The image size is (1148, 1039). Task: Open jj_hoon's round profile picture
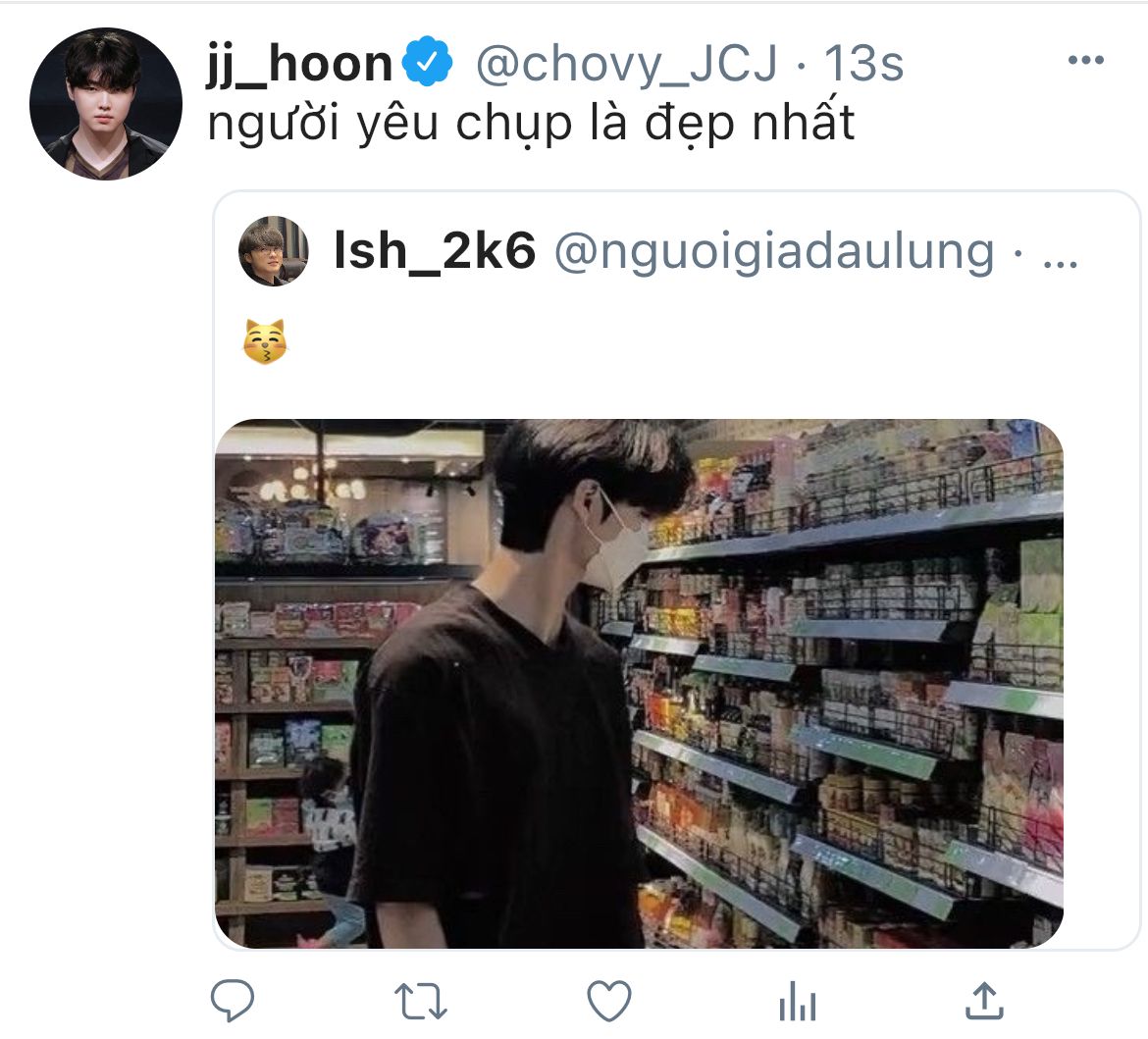click(x=106, y=104)
